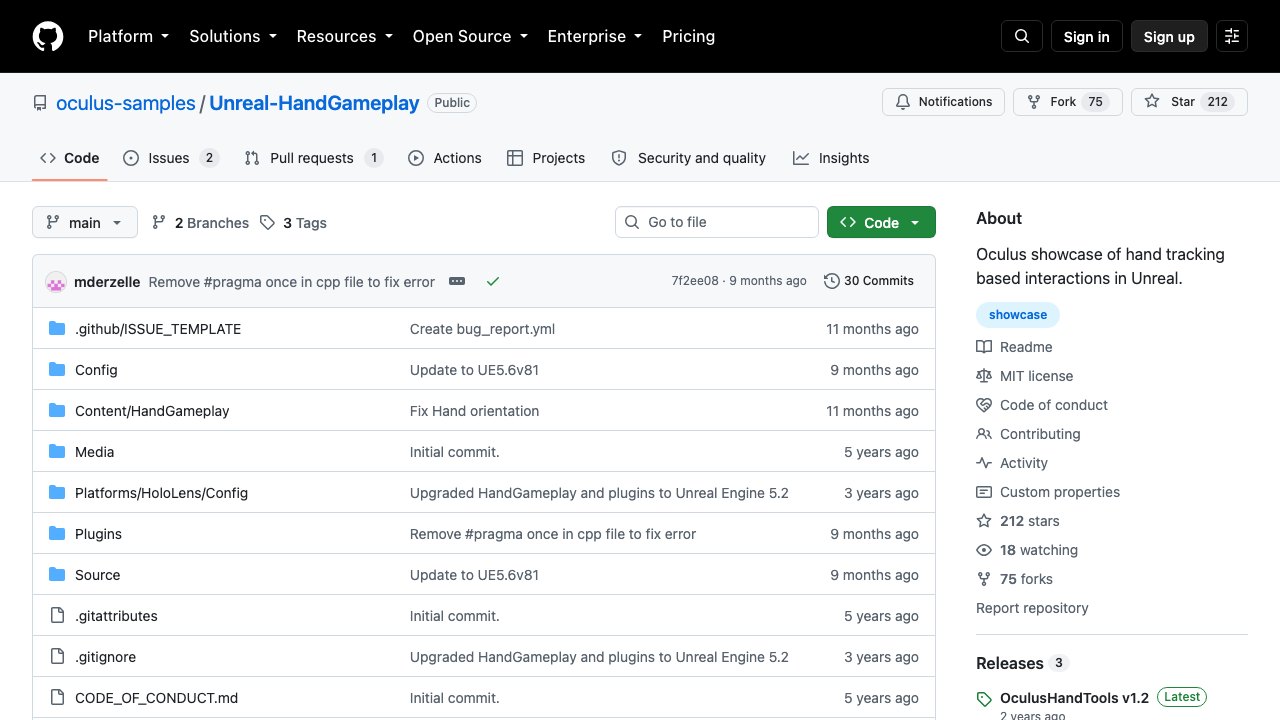Screen dimensions: 1280x720
Task: Open the Custom properties link
Action: pos(1060,492)
